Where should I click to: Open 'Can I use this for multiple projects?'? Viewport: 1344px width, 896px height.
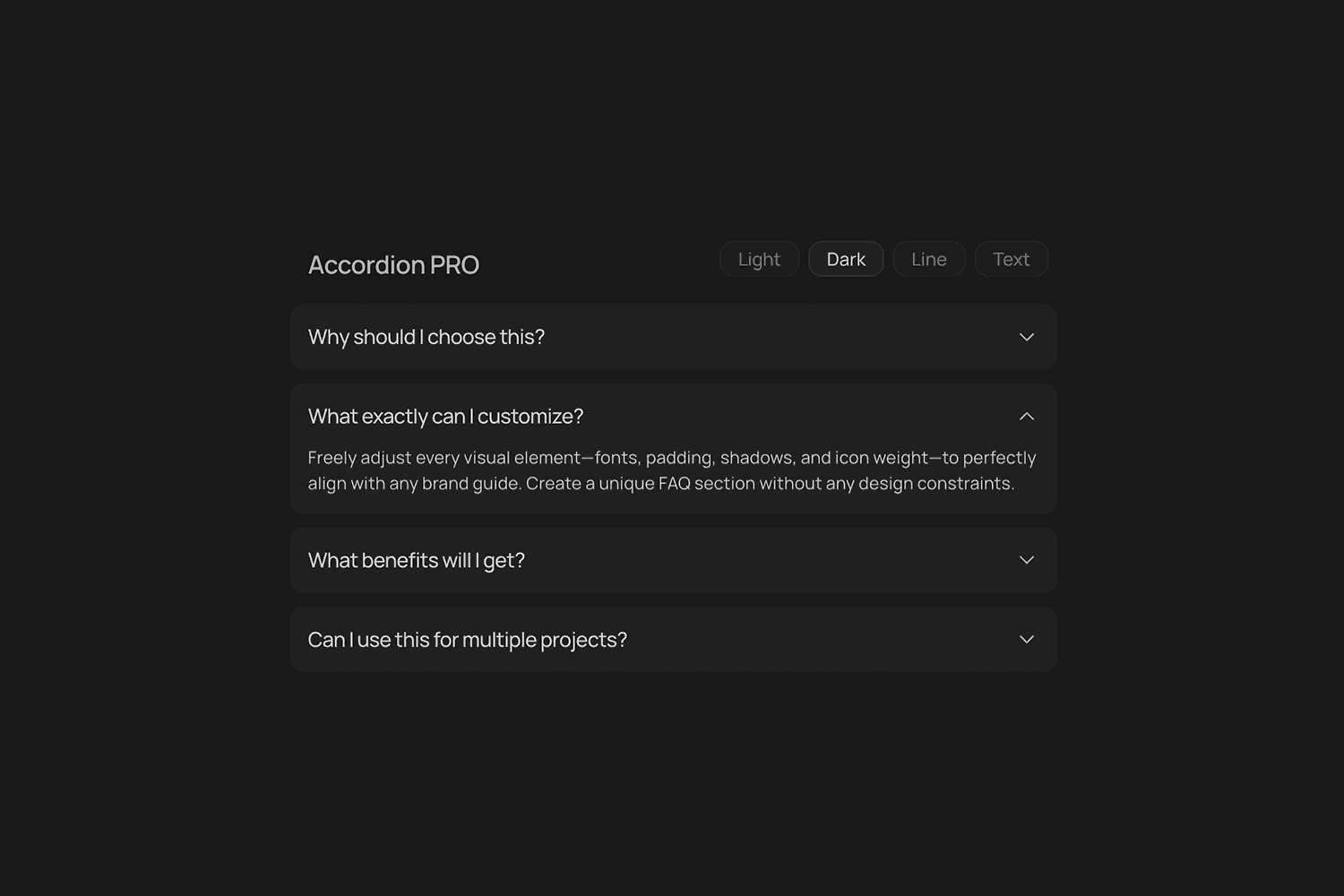click(x=467, y=640)
